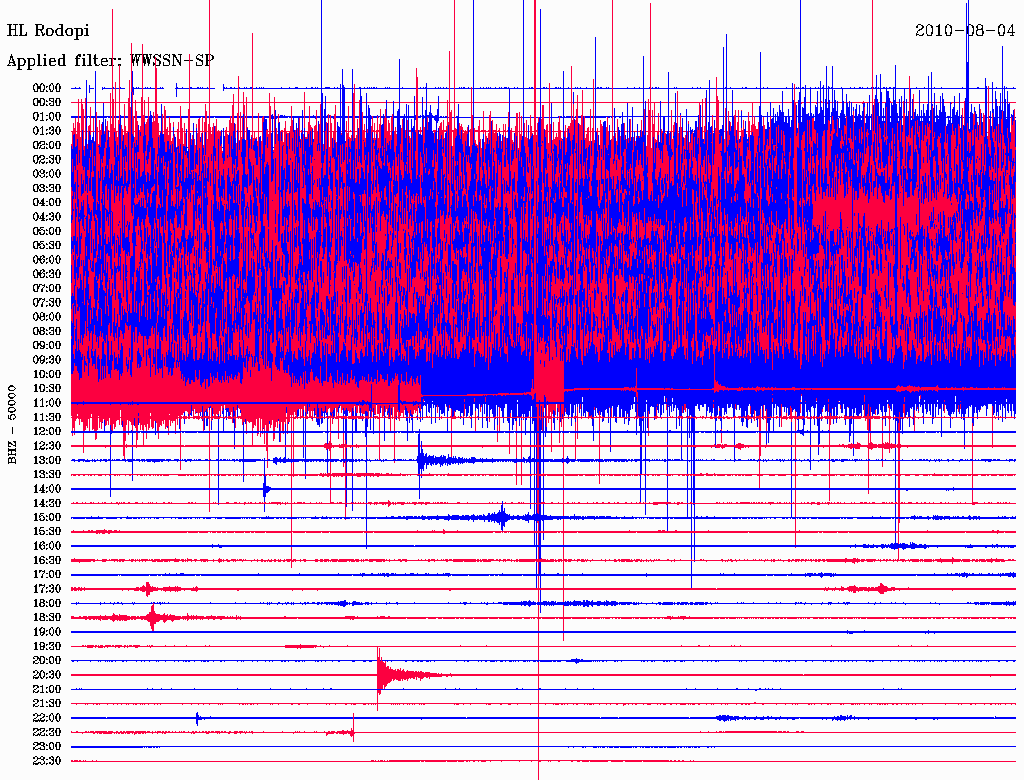
Task: Click the 06:30 time label
Action: (x=47, y=274)
